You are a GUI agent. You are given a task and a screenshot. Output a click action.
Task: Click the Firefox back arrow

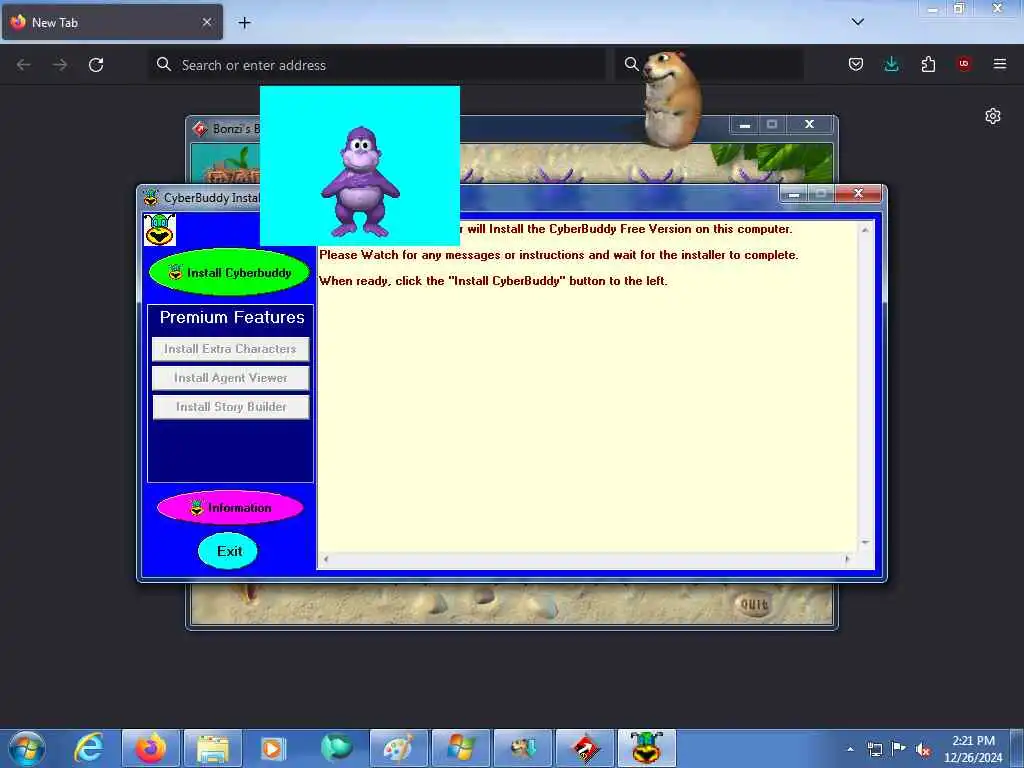pos(24,65)
